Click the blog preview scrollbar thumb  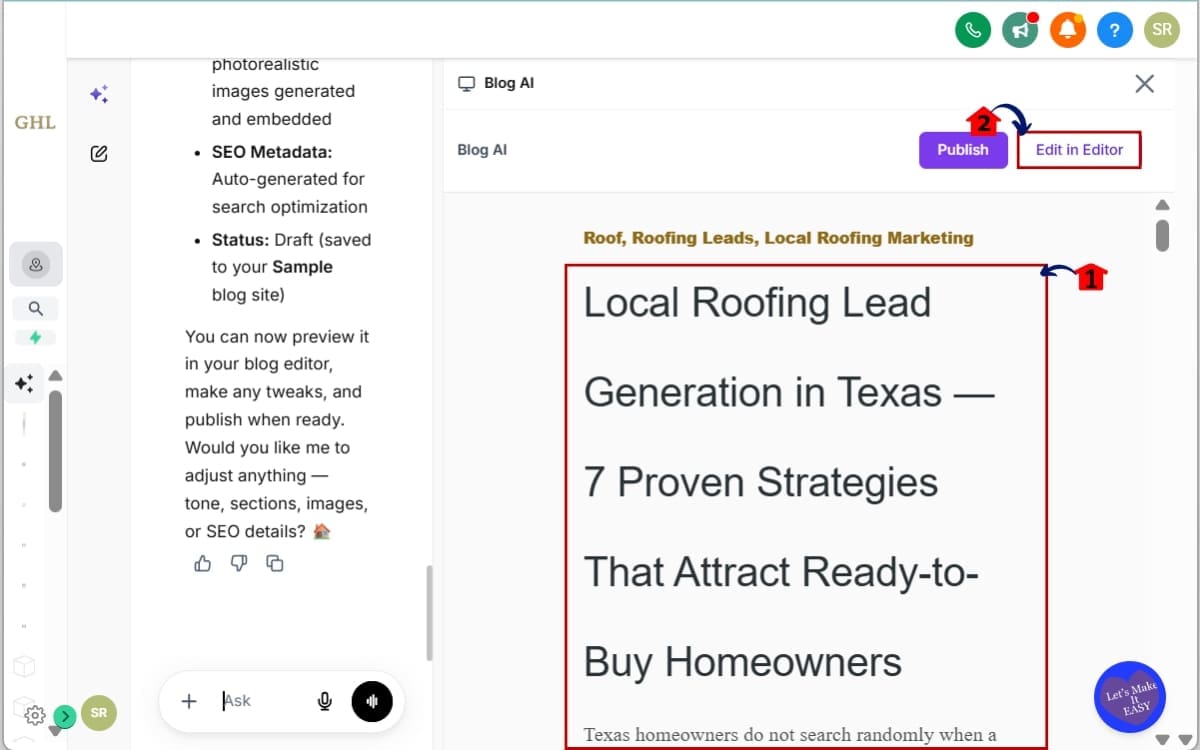coord(1162,234)
